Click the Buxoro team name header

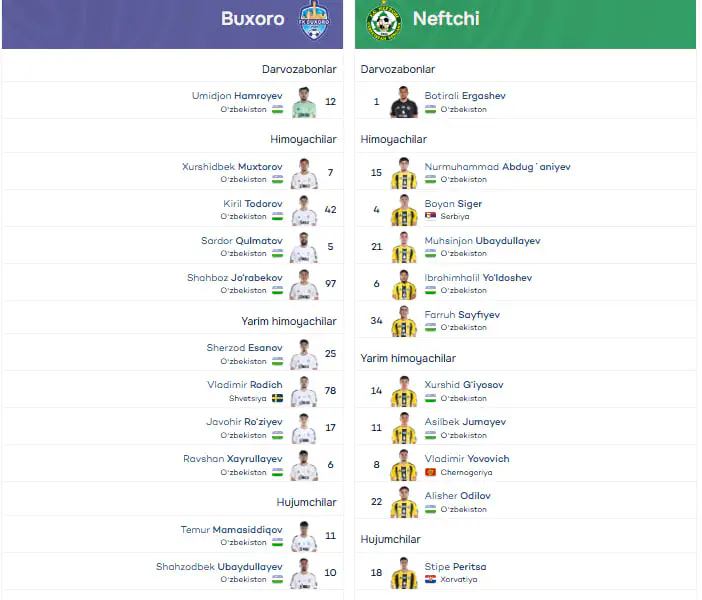click(253, 19)
